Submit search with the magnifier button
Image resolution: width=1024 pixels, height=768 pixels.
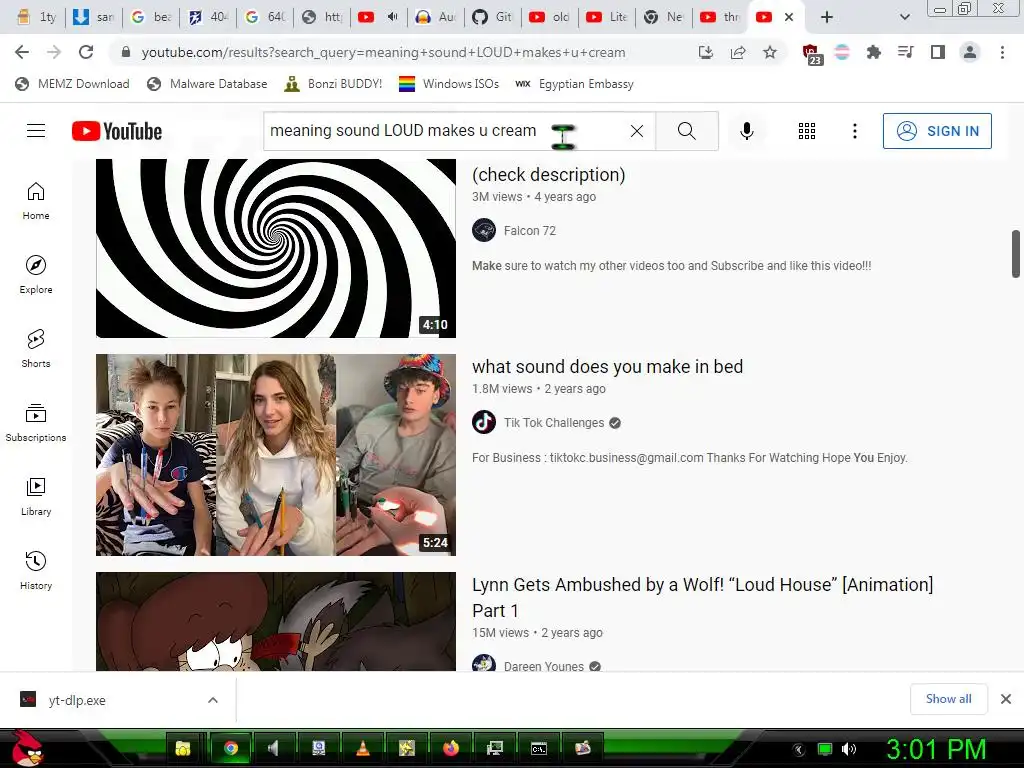(687, 131)
